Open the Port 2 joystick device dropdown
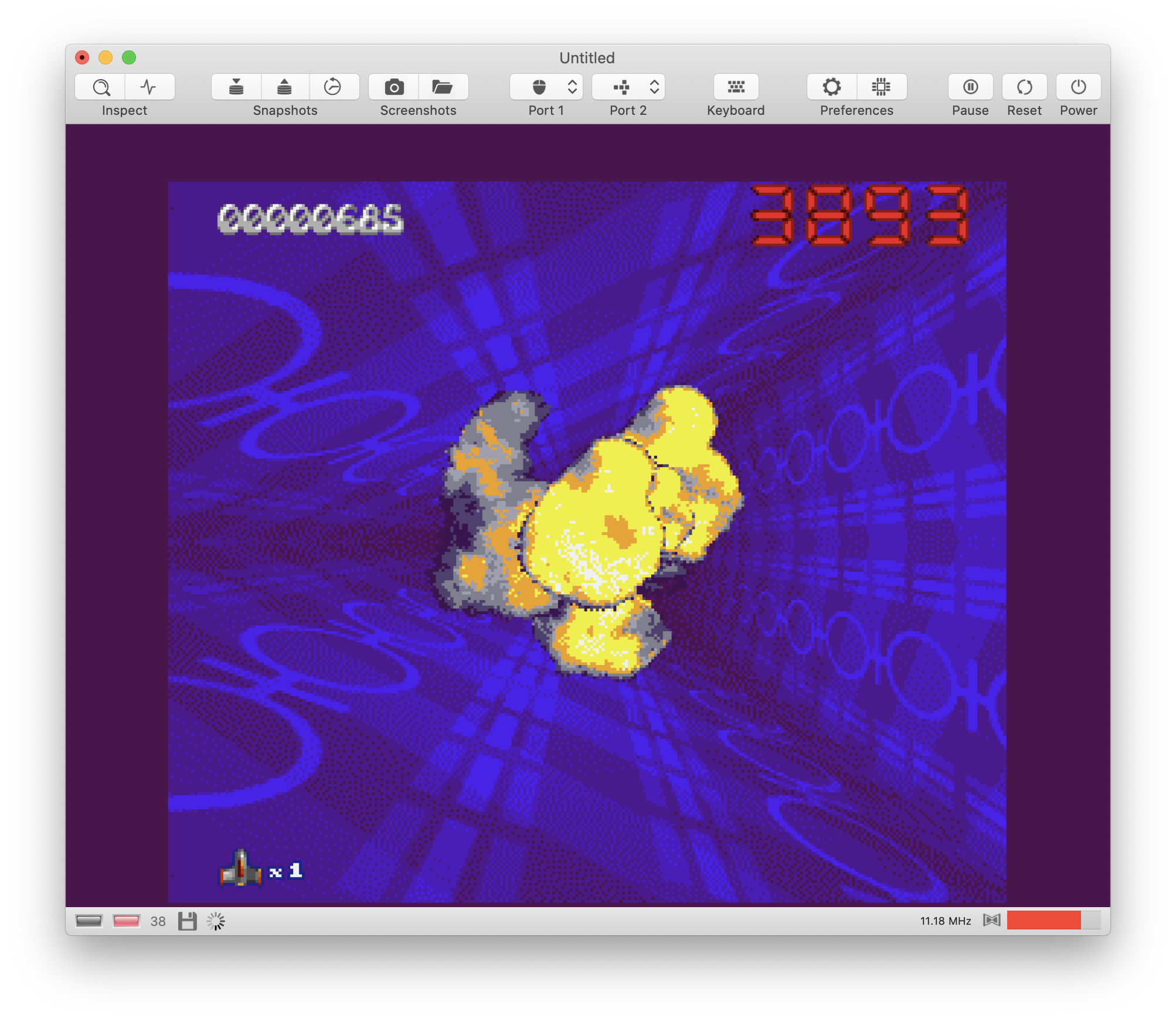1176x1022 pixels. [x=628, y=87]
